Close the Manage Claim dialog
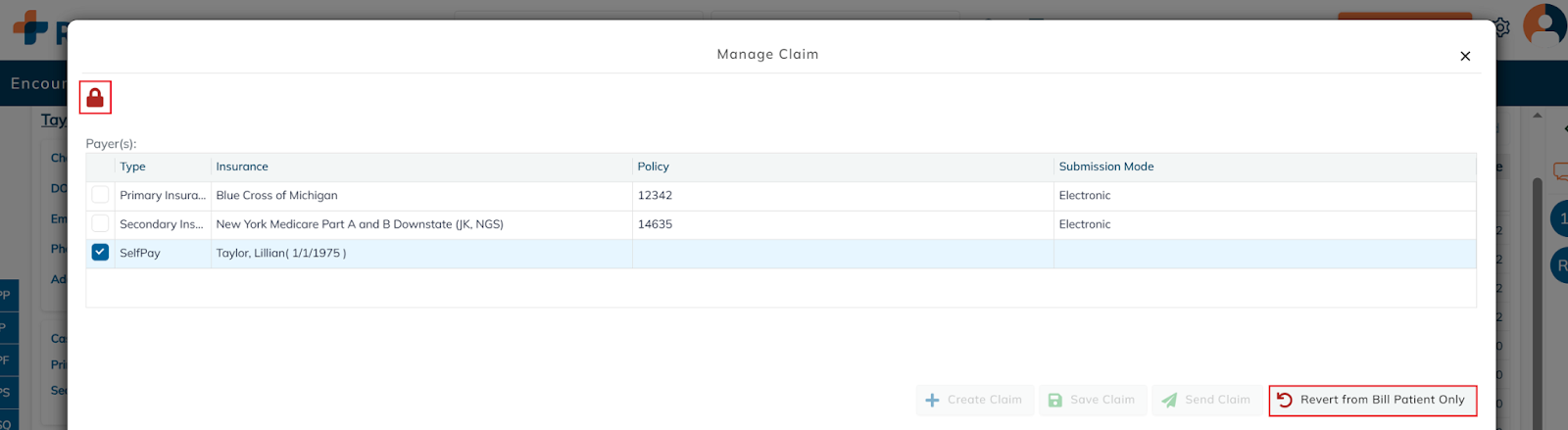1568x430 pixels. click(x=1465, y=56)
